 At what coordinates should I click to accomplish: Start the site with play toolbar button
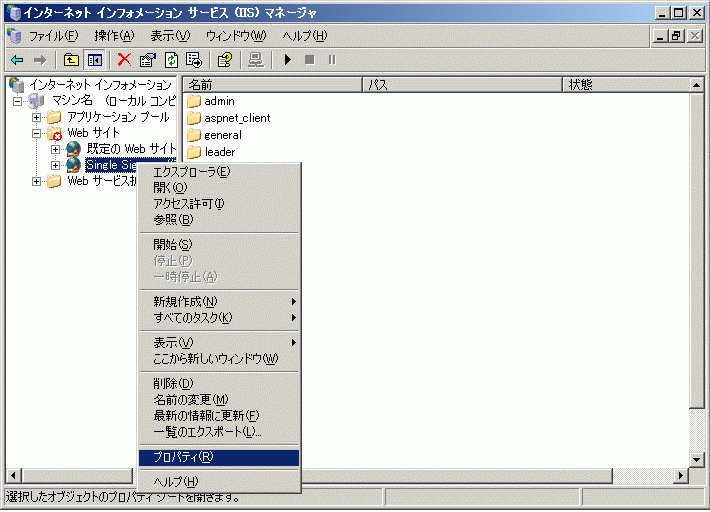click(288, 60)
